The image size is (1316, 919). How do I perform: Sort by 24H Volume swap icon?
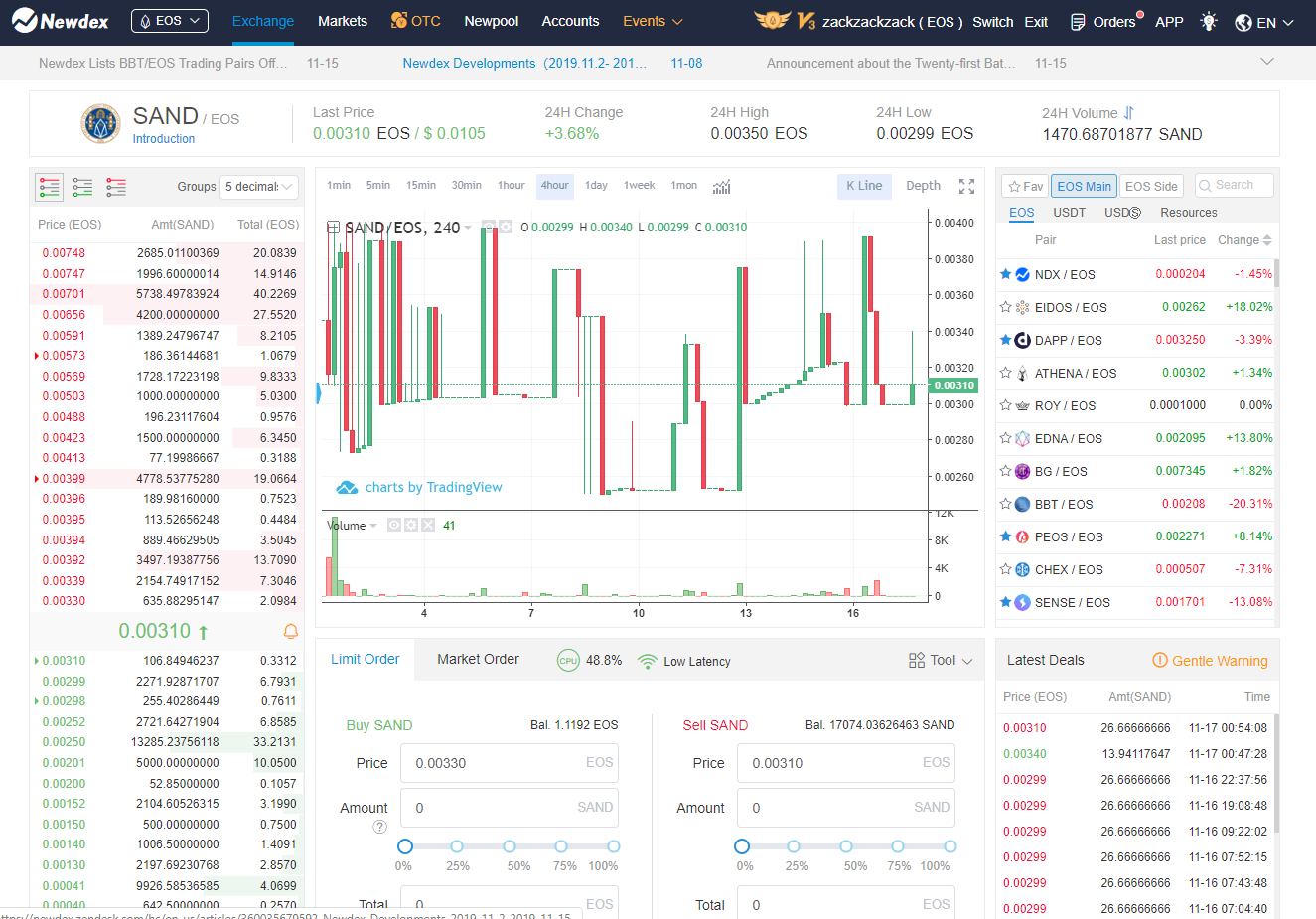(x=1128, y=113)
